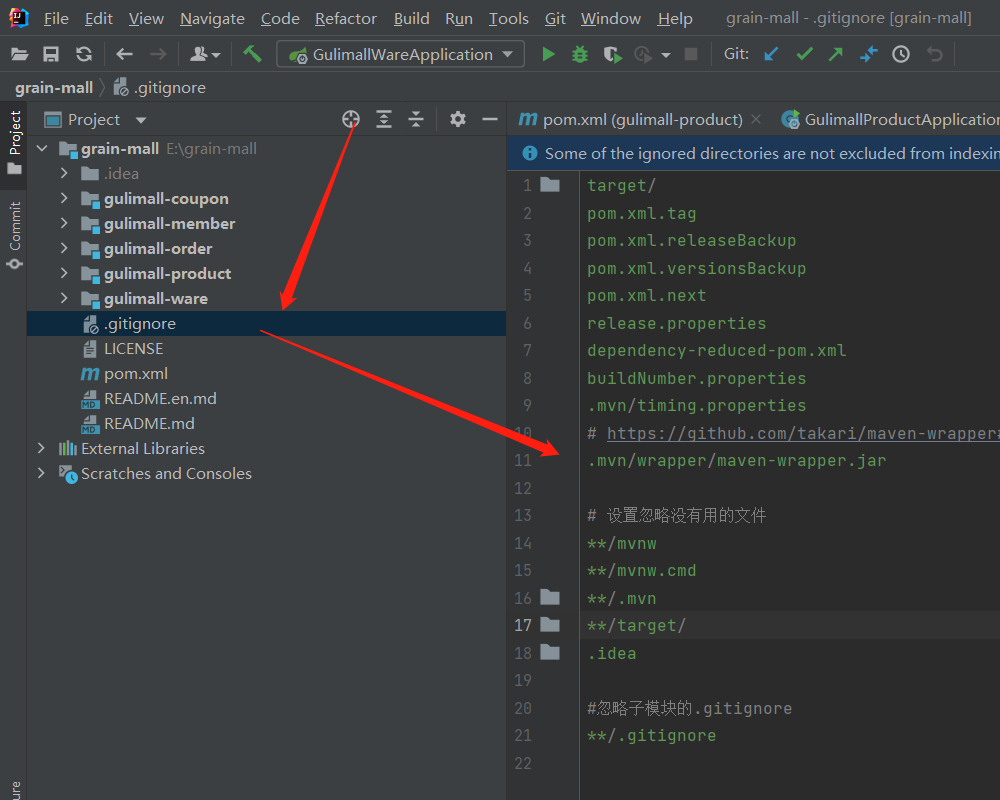Go back with the left arrow icon
The image size is (1000, 800).
[x=124, y=54]
